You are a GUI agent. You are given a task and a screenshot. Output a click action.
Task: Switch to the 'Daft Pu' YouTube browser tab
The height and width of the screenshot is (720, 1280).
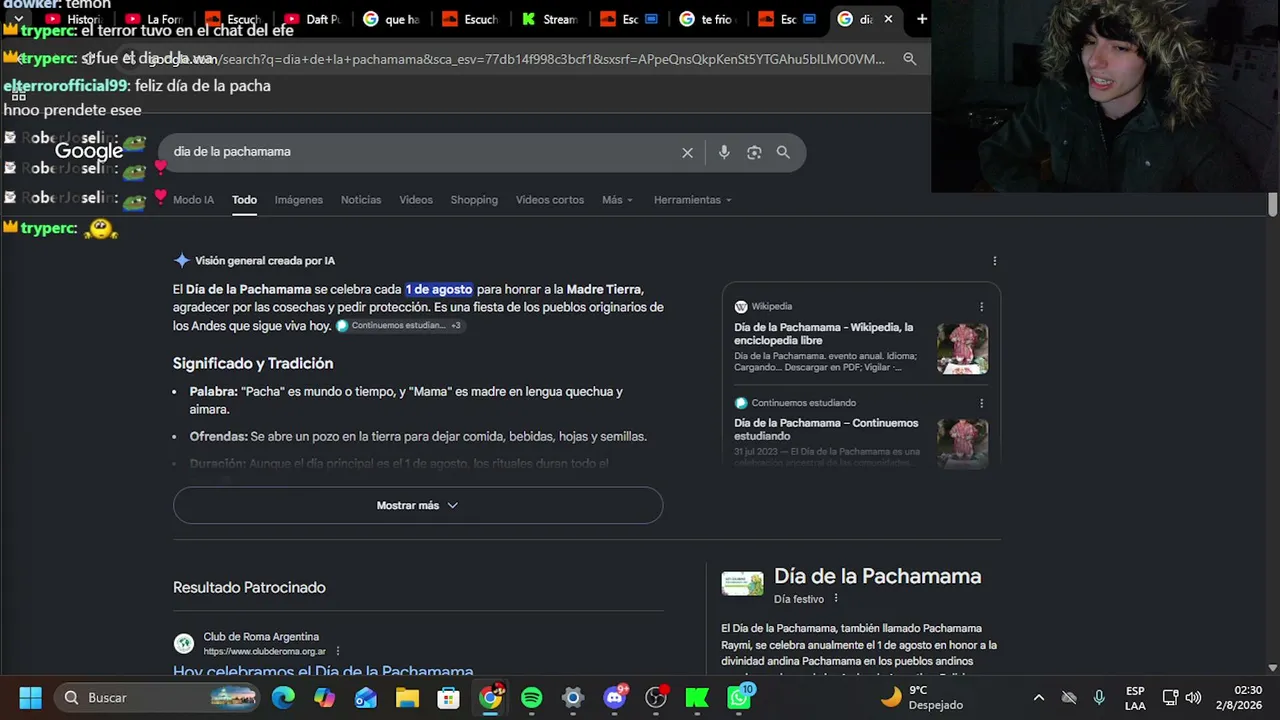pyautogui.click(x=312, y=19)
